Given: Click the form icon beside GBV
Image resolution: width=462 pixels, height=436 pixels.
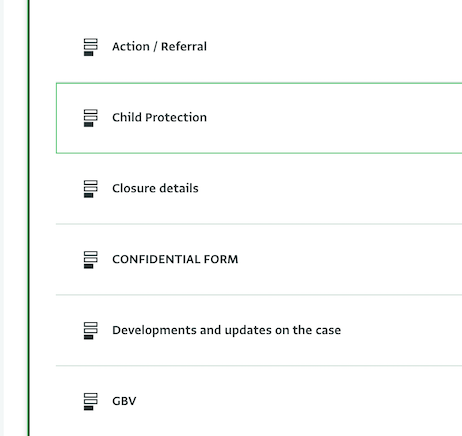Looking at the screenshot, I should 90,402.
